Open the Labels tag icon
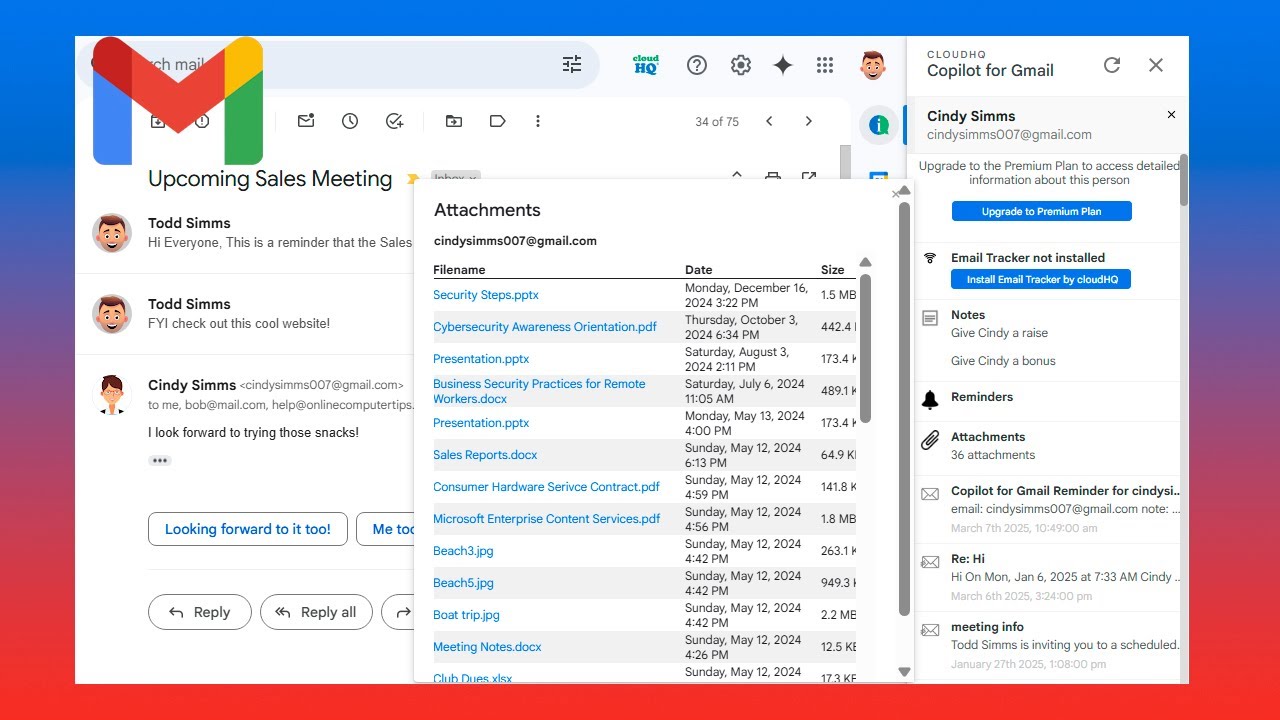 point(497,121)
